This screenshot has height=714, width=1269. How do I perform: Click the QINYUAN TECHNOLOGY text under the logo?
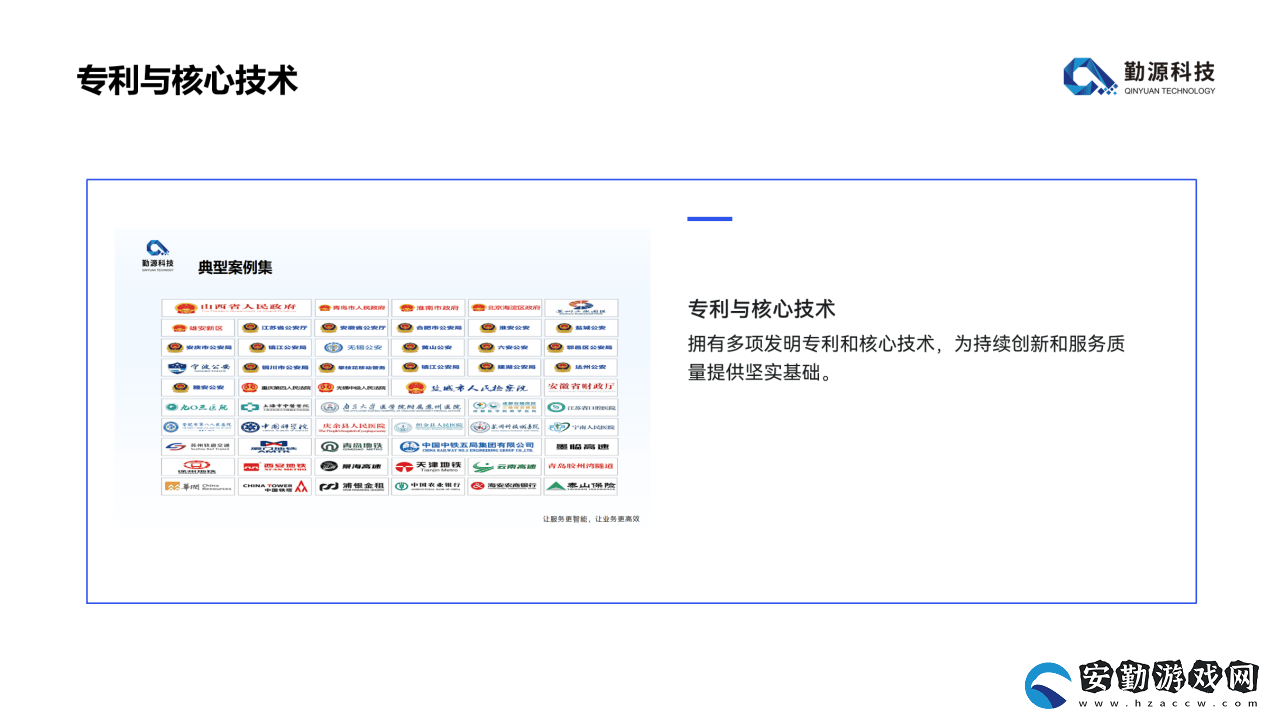click(1170, 91)
